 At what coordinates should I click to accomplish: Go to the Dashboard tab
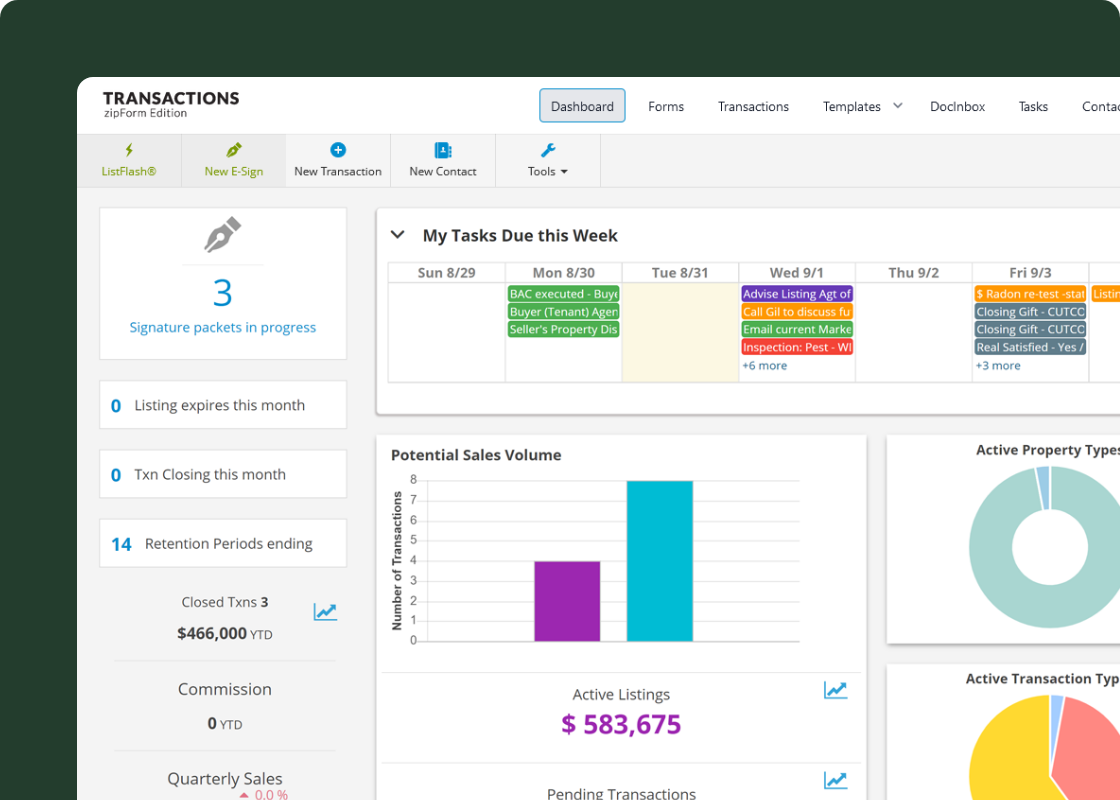tap(582, 106)
